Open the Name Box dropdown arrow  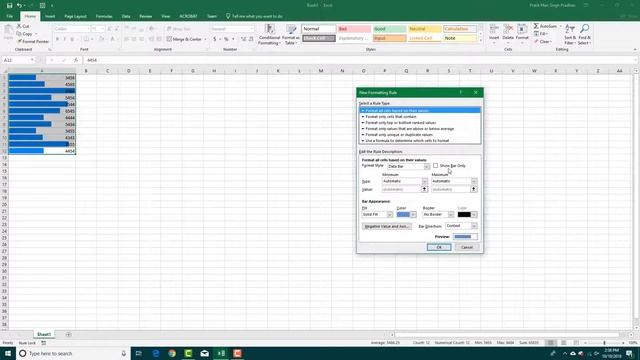click(x=32, y=60)
